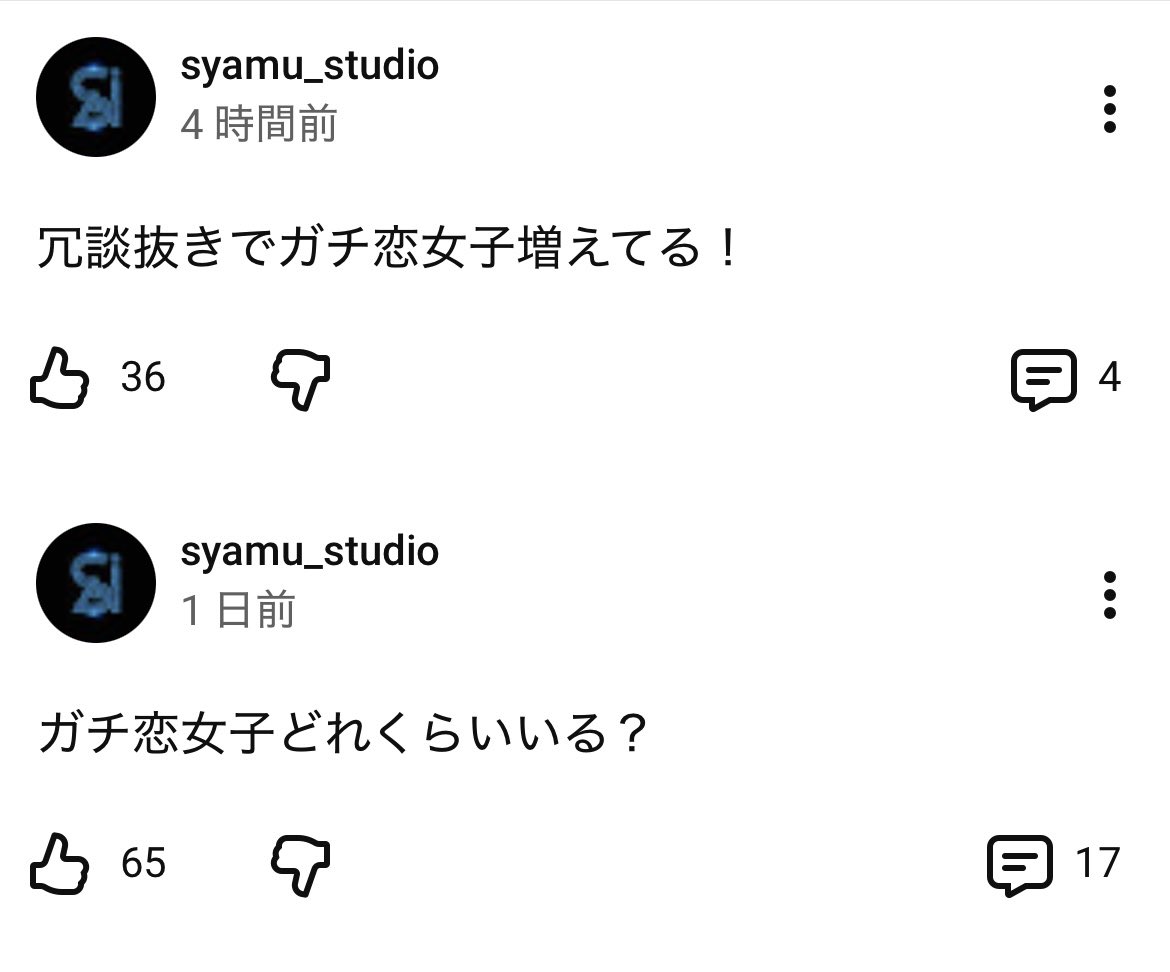Viewport: 1170px width, 972px height.
Task: Open comments on the 1日前 post
Action: click(x=1020, y=865)
